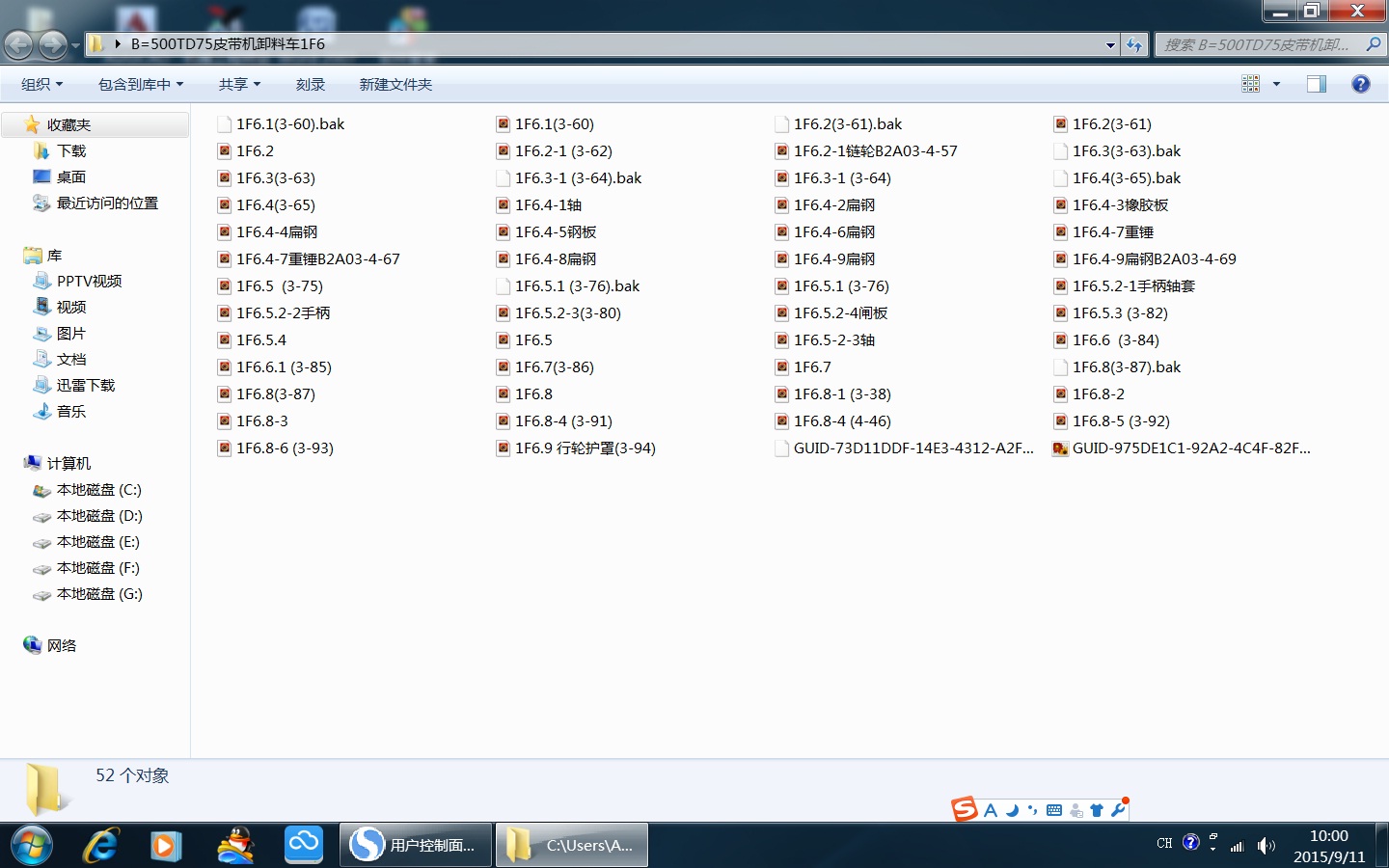The image size is (1389, 868).
Task: Select file 1F6.8(3-87).bak
Action: click(x=1127, y=366)
